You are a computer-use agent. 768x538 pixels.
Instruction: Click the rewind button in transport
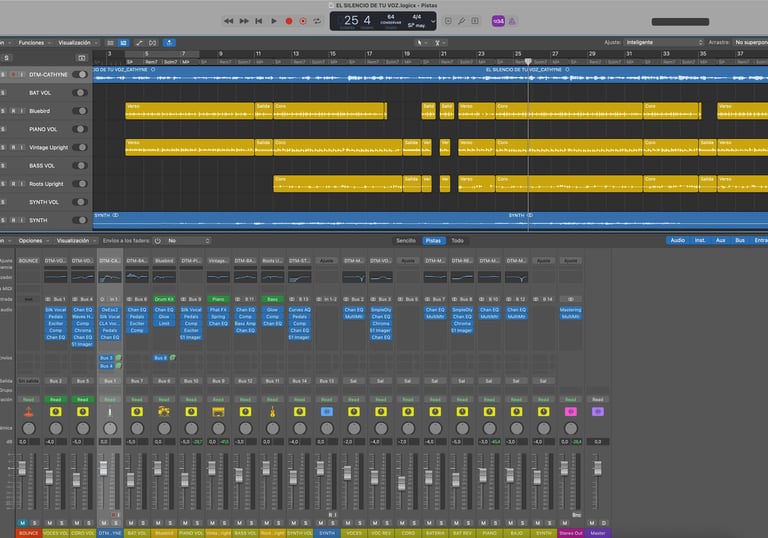pos(228,20)
